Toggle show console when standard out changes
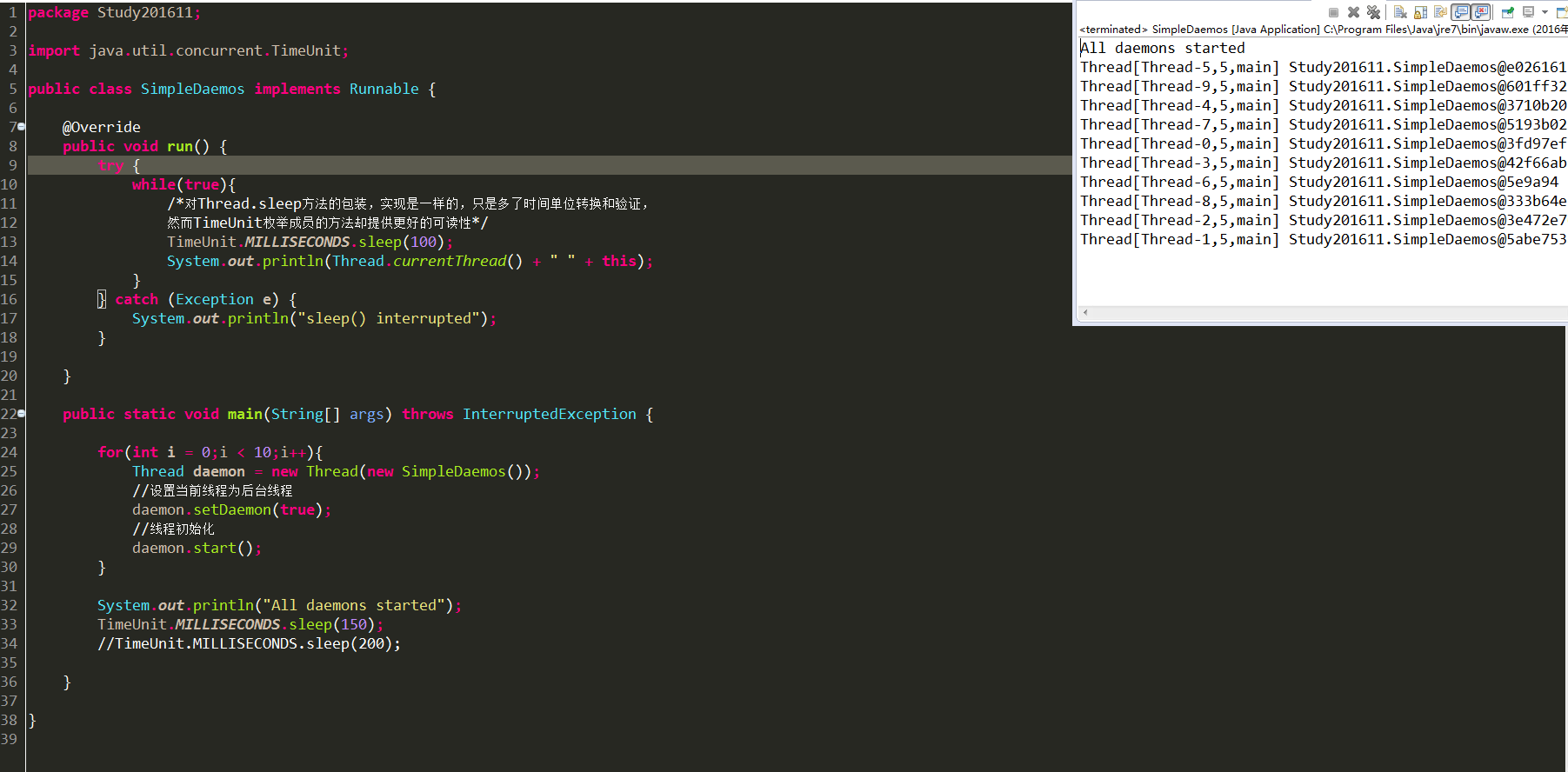1568x772 pixels. pos(1460,12)
